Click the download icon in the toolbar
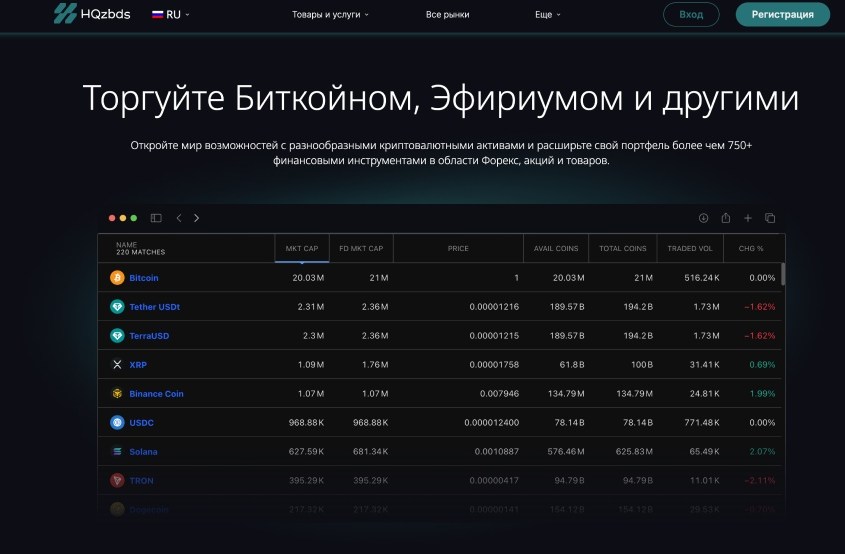Screen dimensions: 845x554 click(703, 218)
